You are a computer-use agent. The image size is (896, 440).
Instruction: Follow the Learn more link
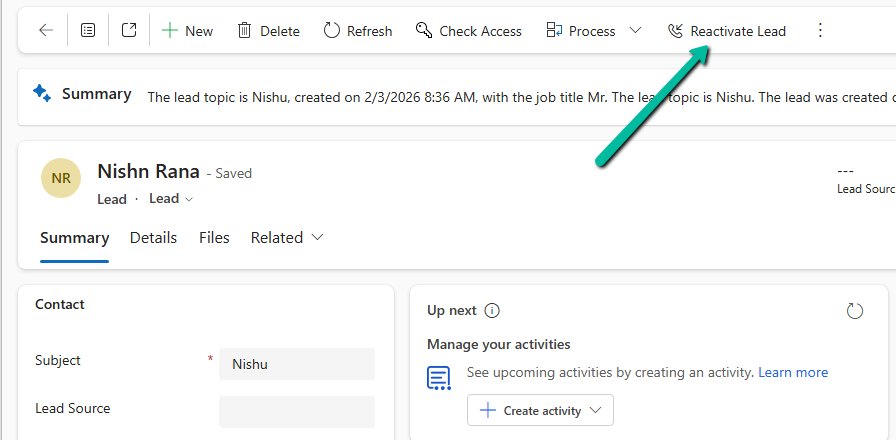(793, 372)
